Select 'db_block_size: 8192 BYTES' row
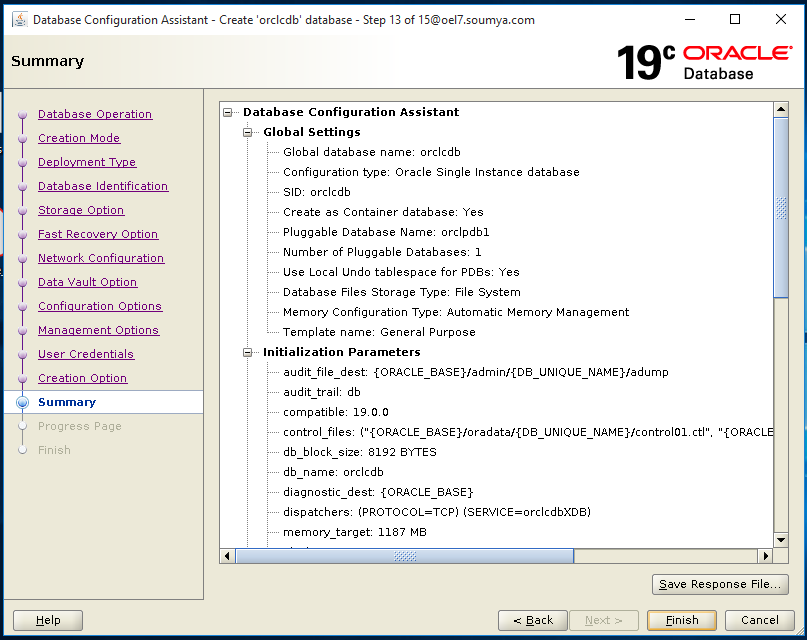 360,453
